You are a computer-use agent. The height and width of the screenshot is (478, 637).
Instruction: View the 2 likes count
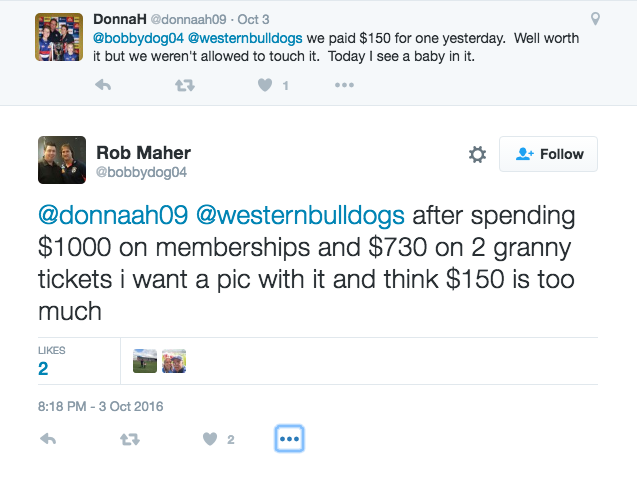tap(43, 368)
